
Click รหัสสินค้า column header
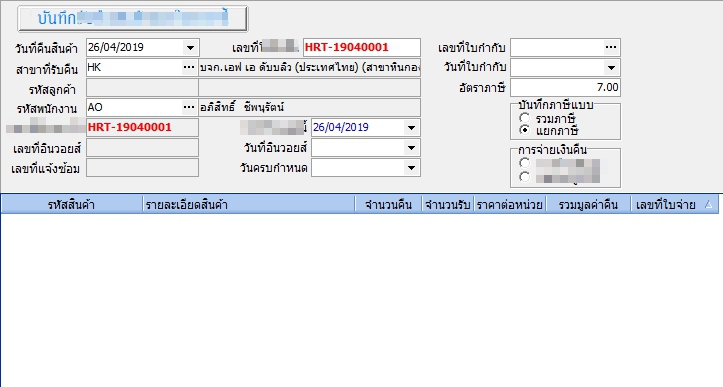coord(71,204)
